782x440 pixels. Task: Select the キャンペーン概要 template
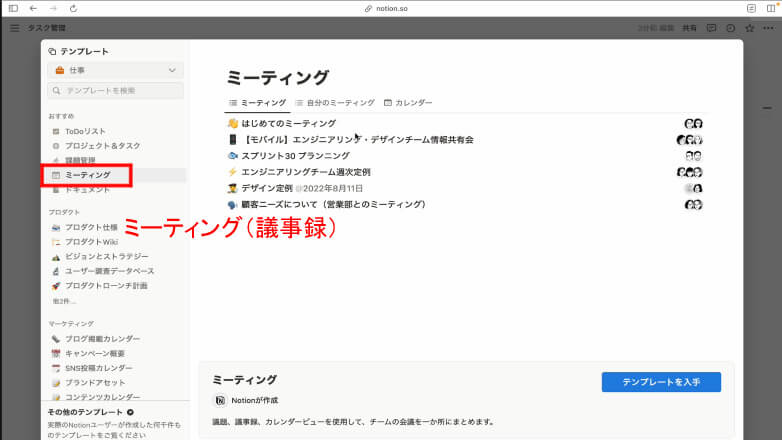point(95,353)
